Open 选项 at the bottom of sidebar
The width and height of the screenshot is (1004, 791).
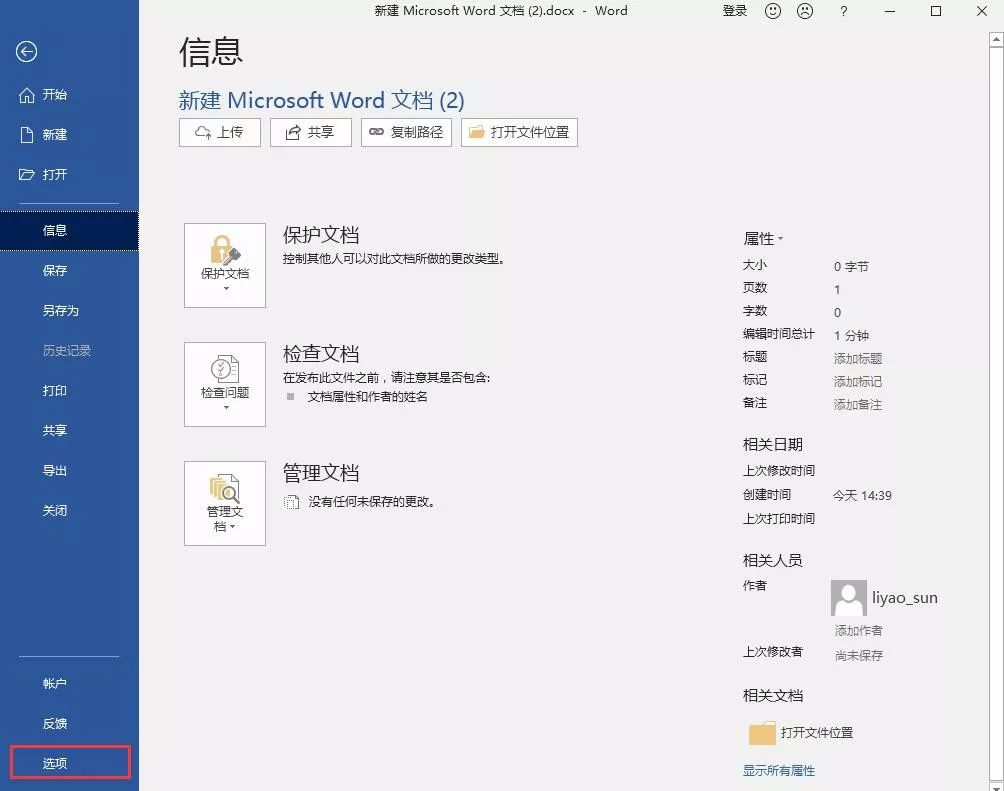click(x=55, y=761)
